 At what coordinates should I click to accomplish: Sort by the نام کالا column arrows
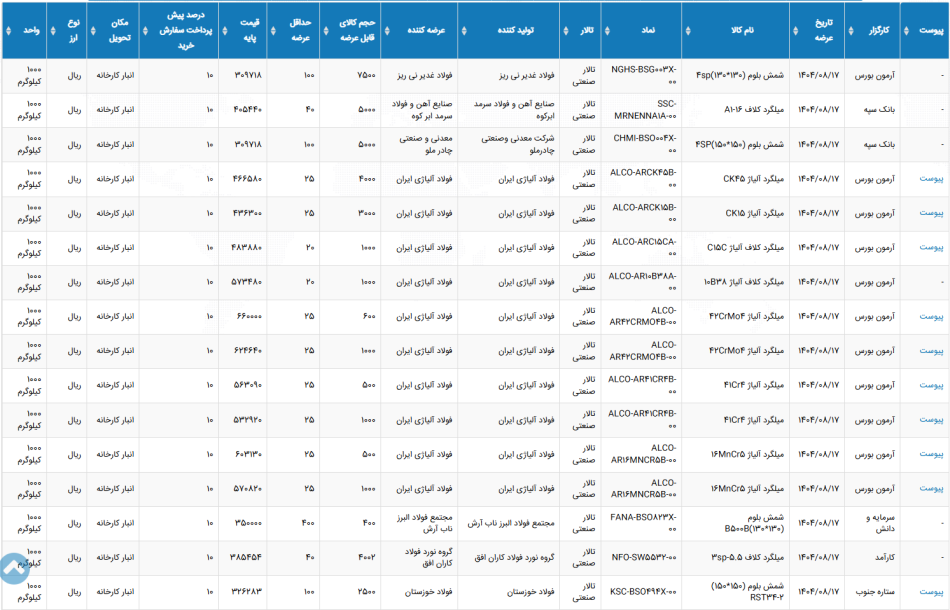click(688, 30)
